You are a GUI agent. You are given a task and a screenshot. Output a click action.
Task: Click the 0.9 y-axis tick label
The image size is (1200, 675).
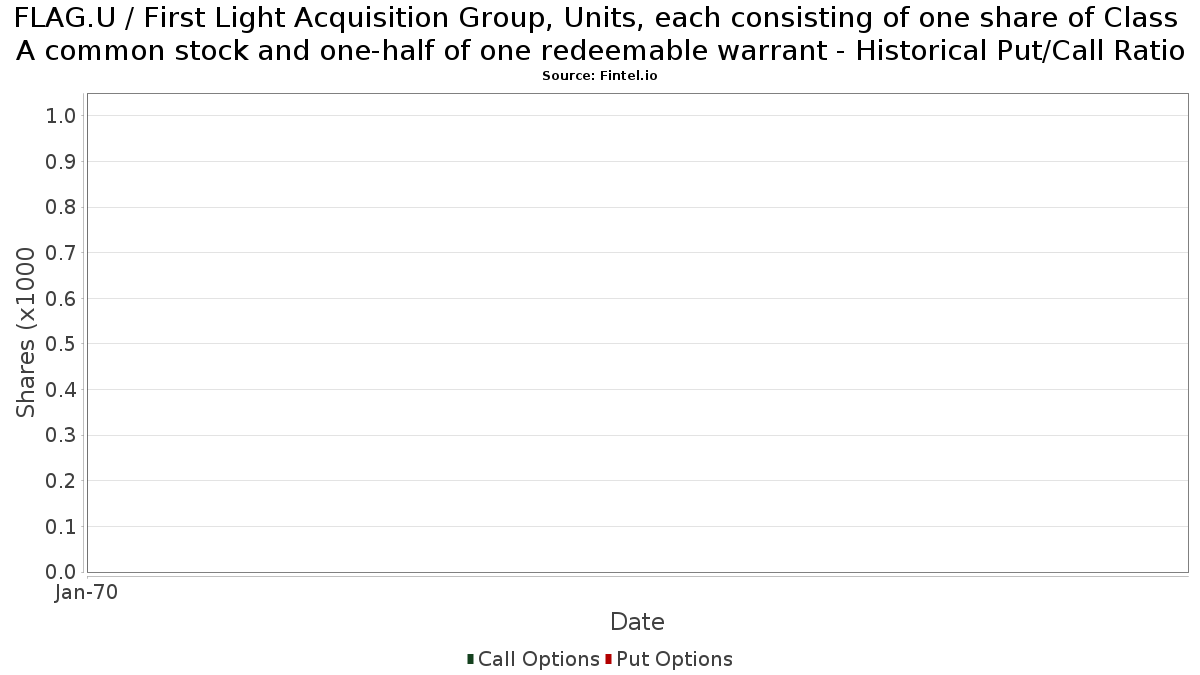tap(61, 162)
